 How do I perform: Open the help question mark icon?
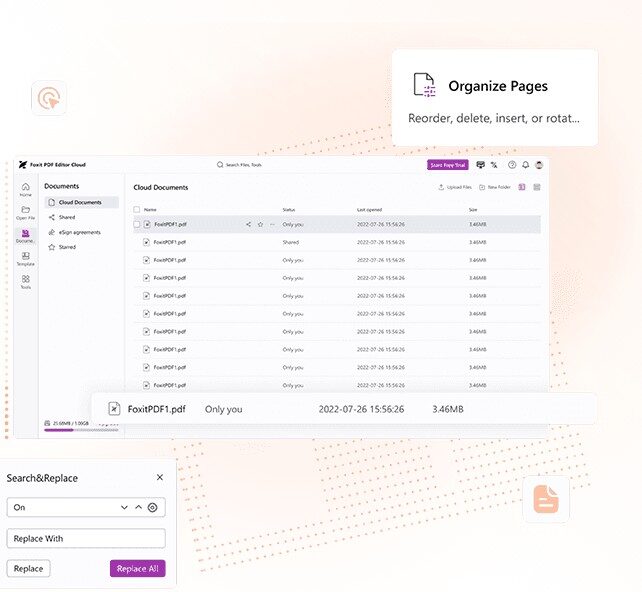click(x=512, y=165)
